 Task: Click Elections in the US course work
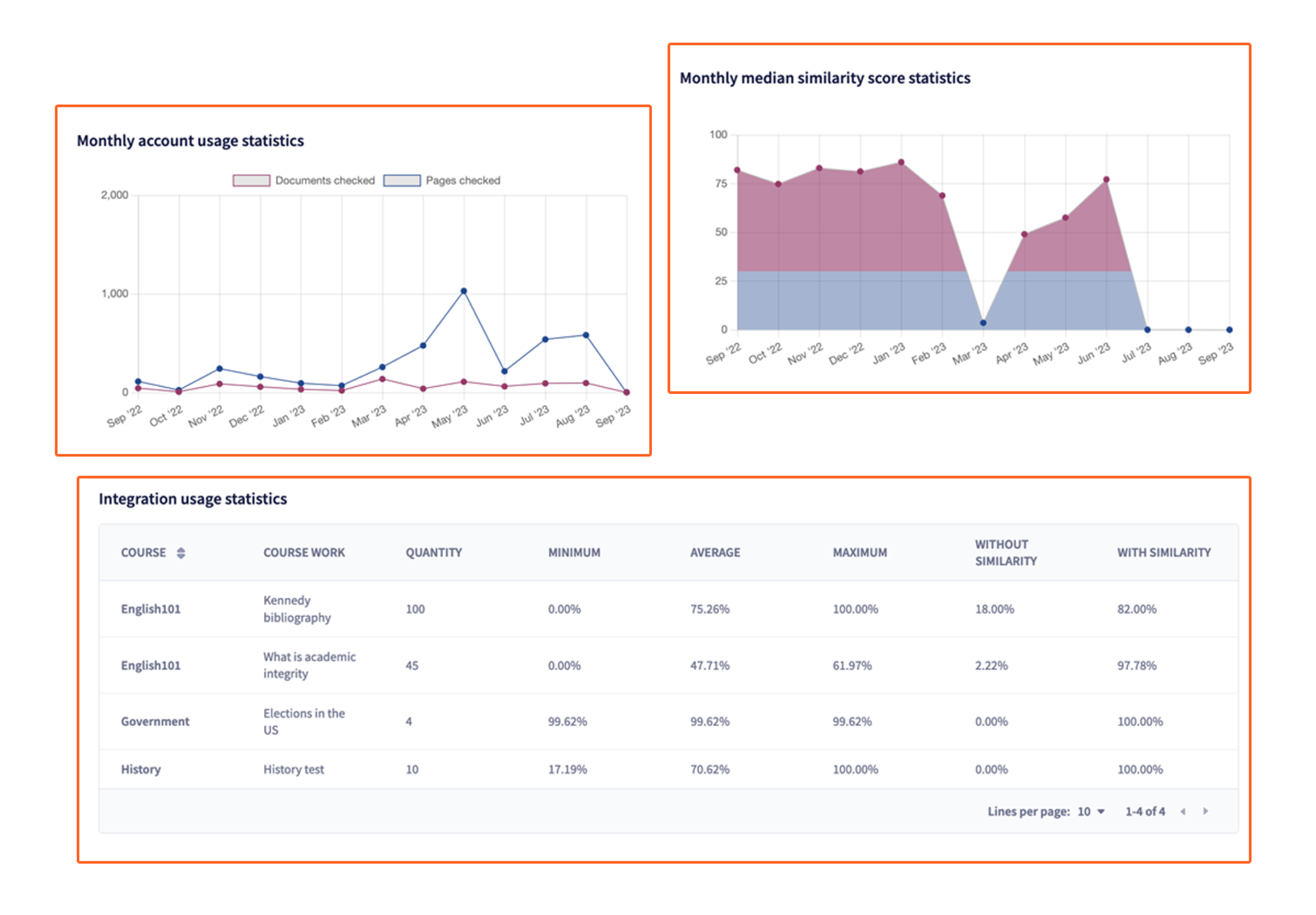304,721
